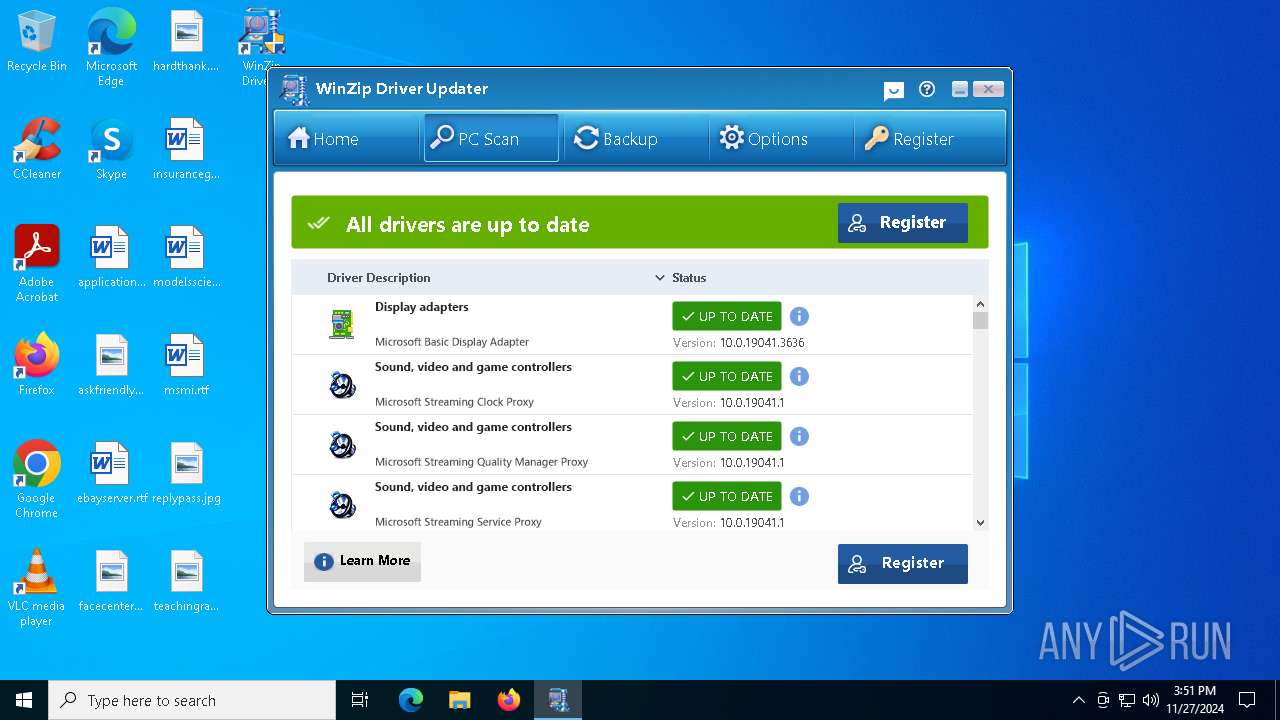Select the replypass.jpg desktop file
The width and height of the screenshot is (1280, 720).
186,473
